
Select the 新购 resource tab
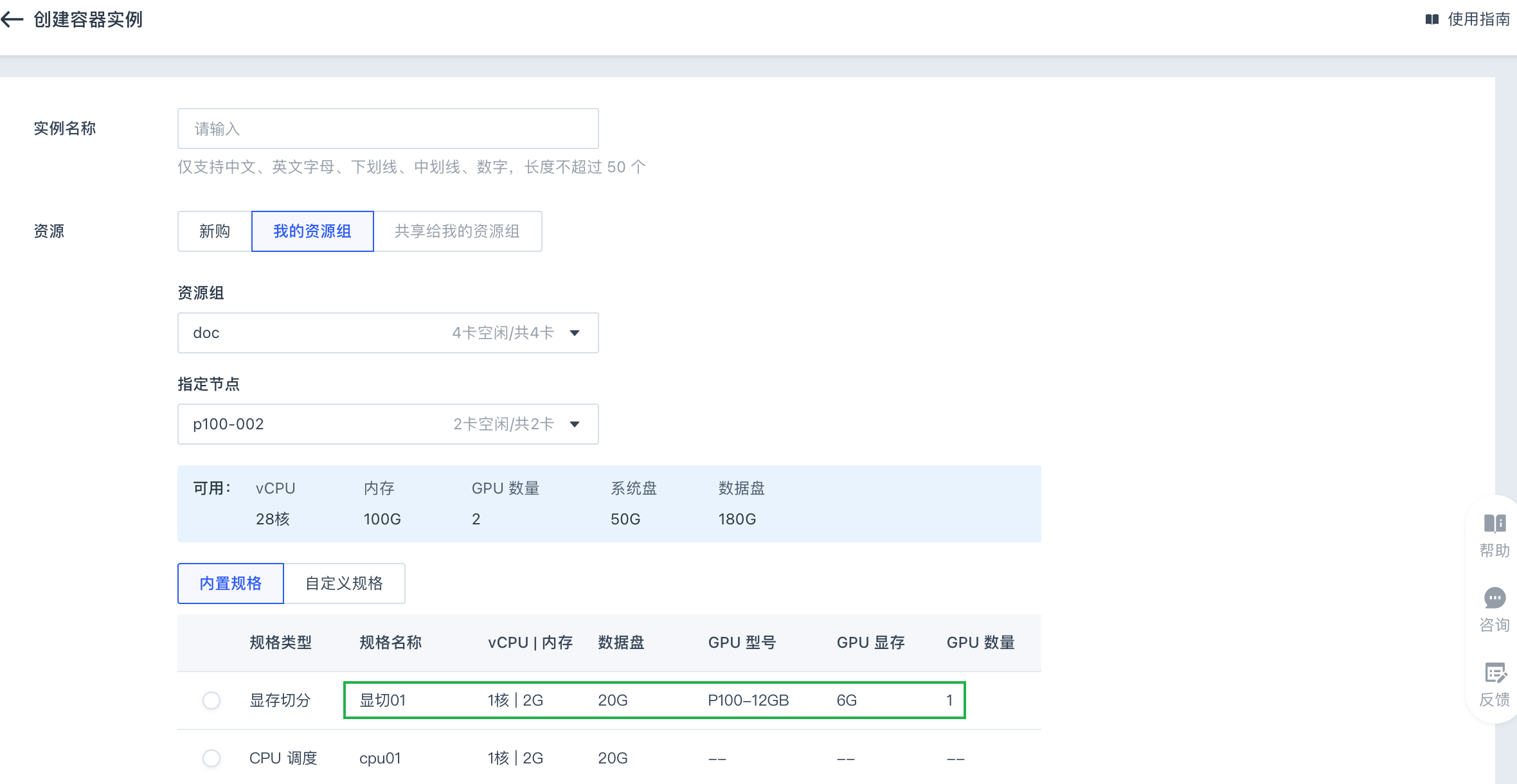pyautogui.click(x=215, y=231)
